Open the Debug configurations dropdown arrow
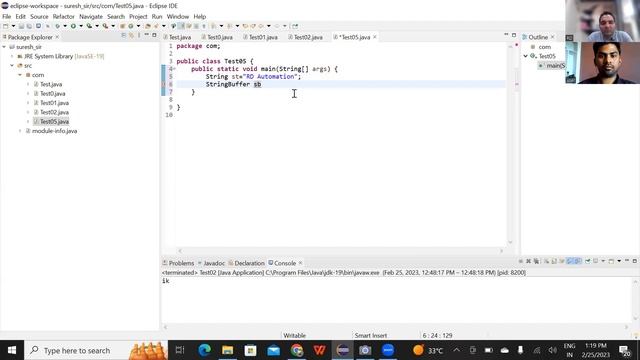The image size is (640, 360). tap(65, 26)
